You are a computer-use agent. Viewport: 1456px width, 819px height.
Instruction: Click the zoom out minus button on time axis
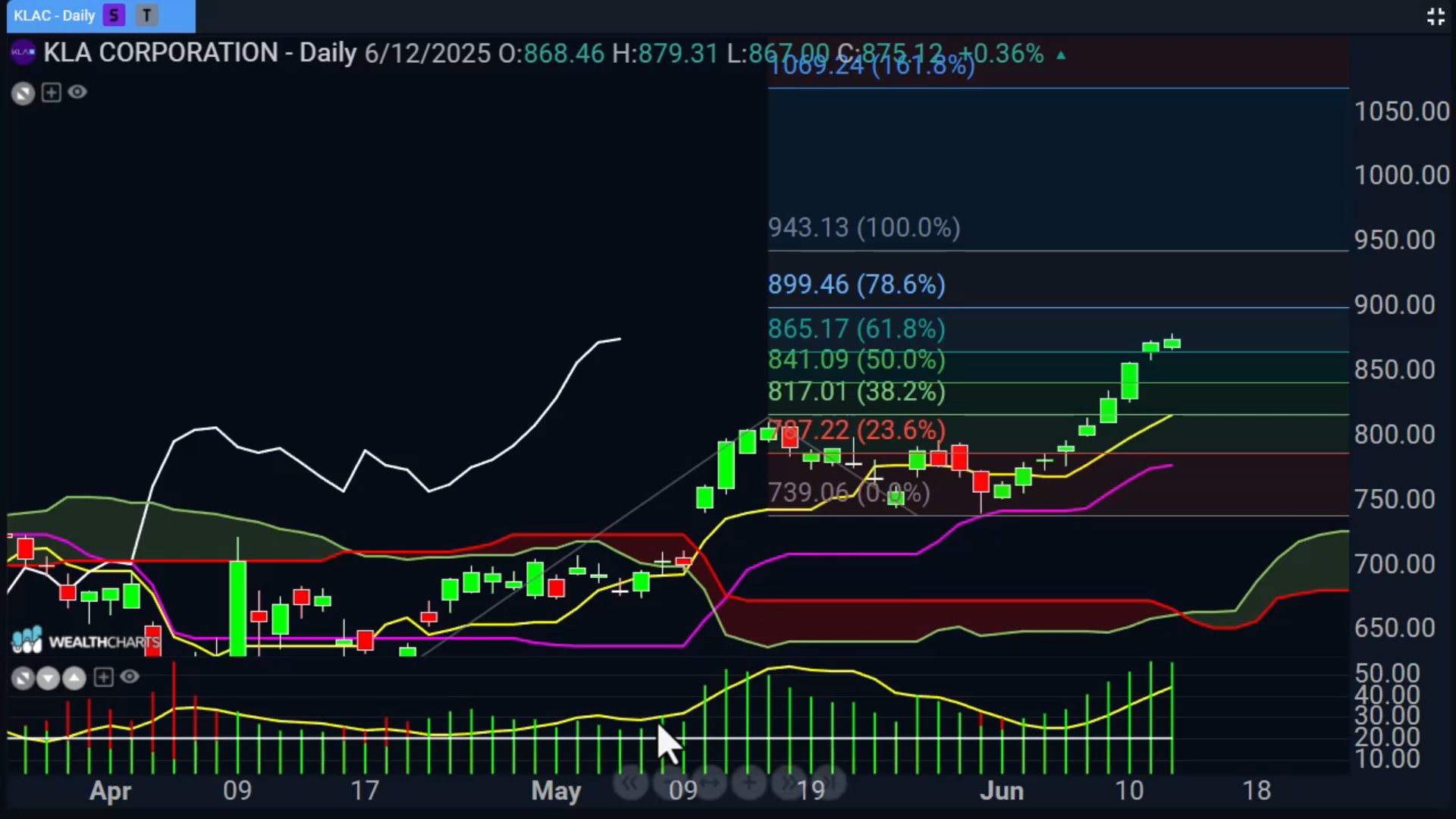(x=668, y=783)
